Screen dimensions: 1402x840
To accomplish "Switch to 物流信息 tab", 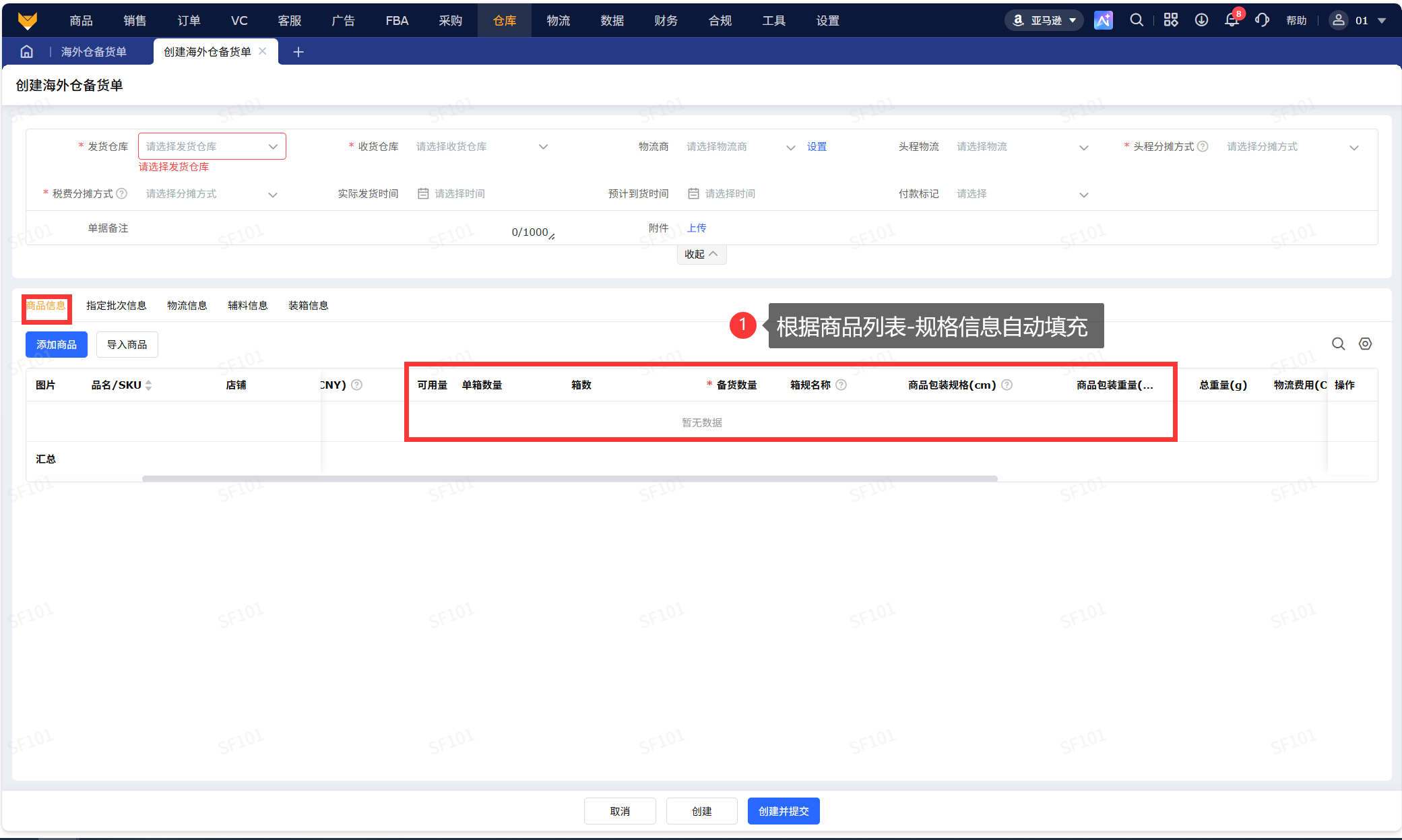I will (x=187, y=305).
